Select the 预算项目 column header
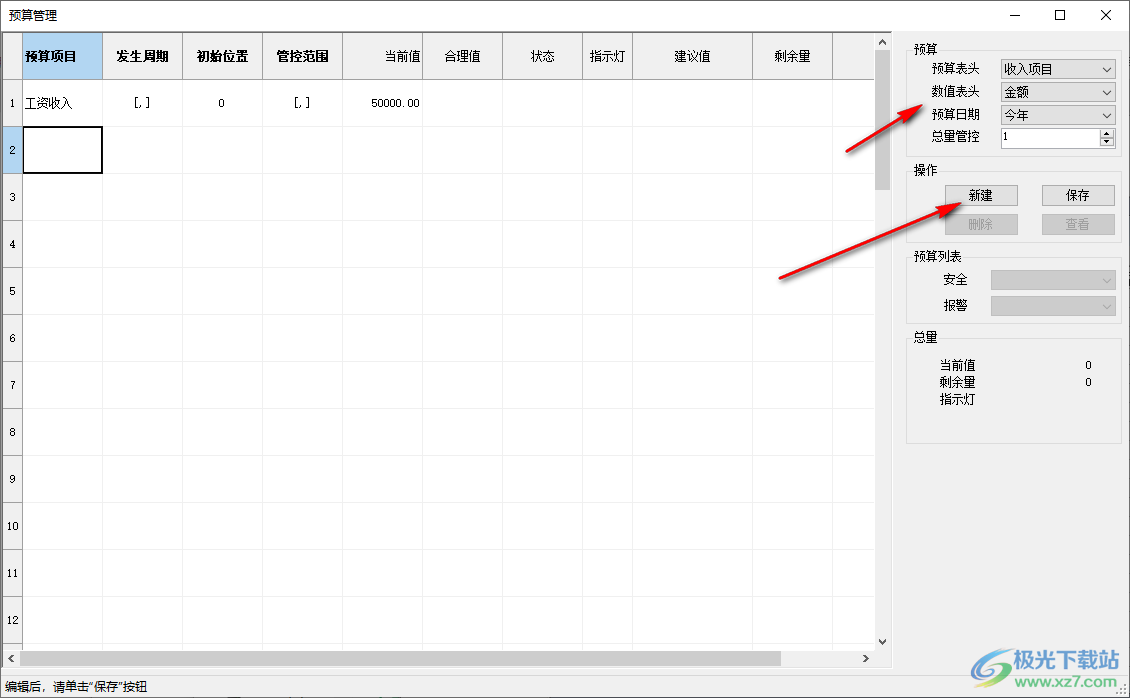 coord(63,56)
